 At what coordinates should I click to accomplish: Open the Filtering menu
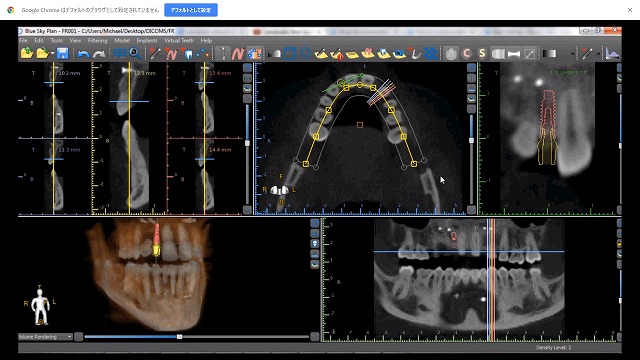(98, 40)
